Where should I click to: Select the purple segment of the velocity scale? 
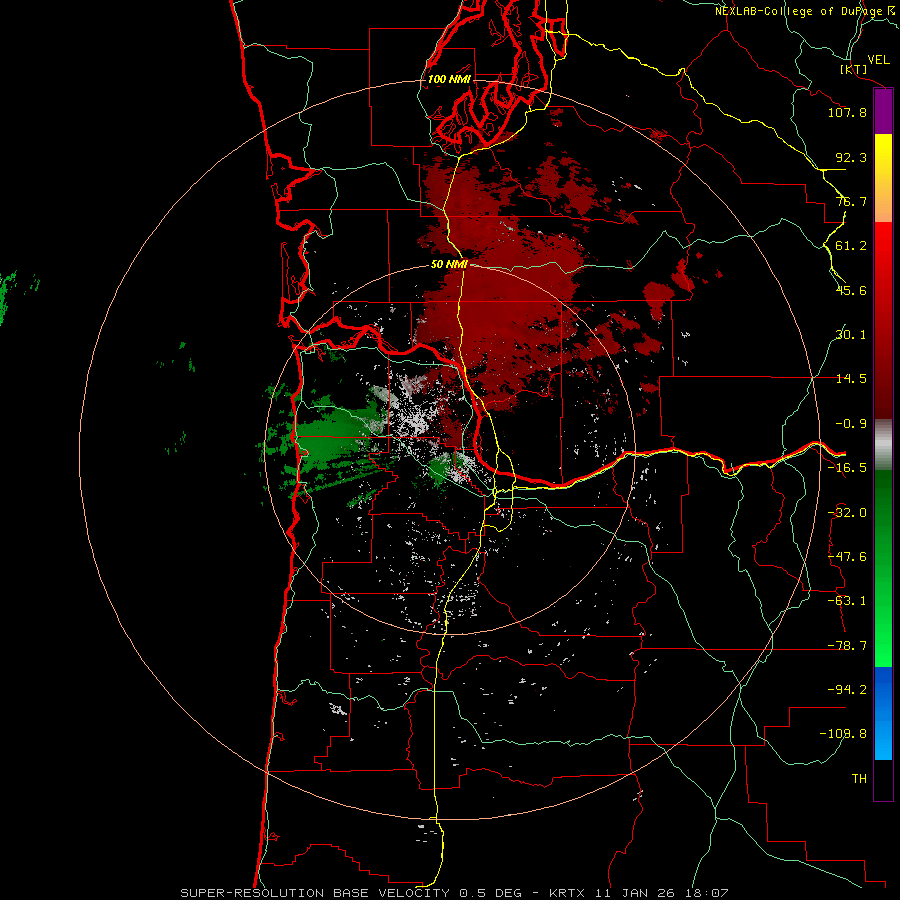pos(883,111)
